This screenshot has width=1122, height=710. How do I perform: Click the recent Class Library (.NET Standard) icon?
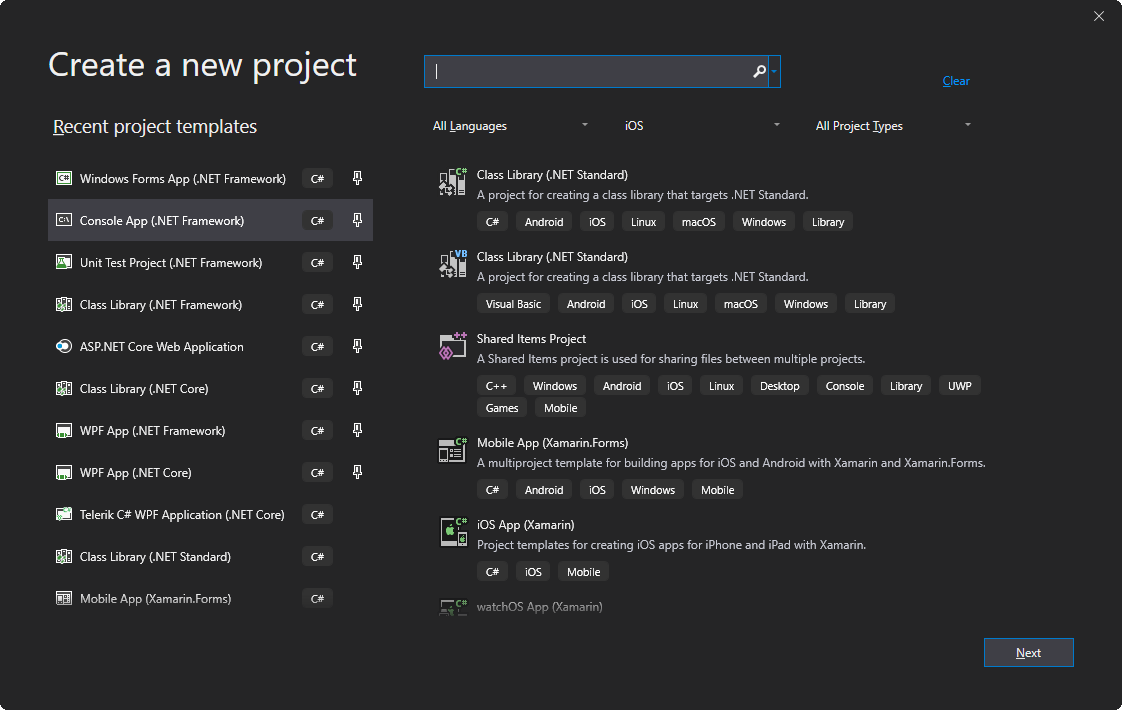64,557
